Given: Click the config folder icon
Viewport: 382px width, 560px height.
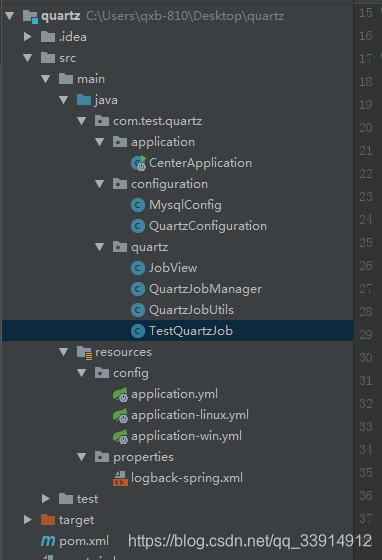Looking at the screenshot, I should (x=102, y=373).
